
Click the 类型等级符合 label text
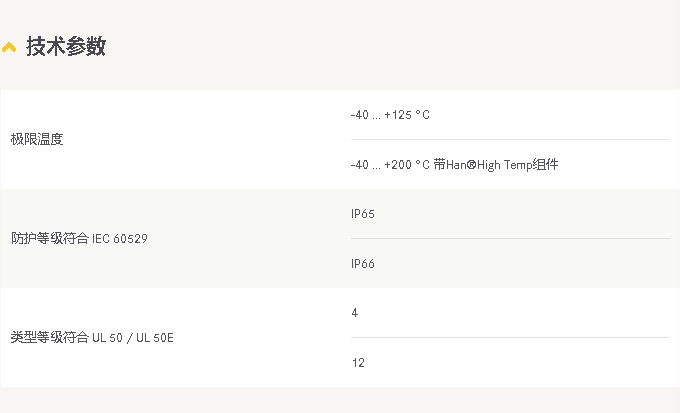tap(50, 337)
